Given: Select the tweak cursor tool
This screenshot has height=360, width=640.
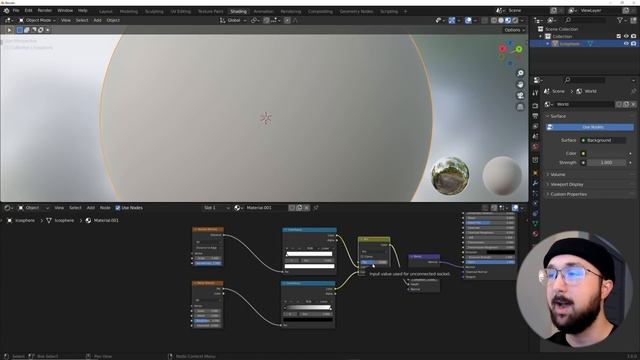Looking at the screenshot, I should [9, 30].
